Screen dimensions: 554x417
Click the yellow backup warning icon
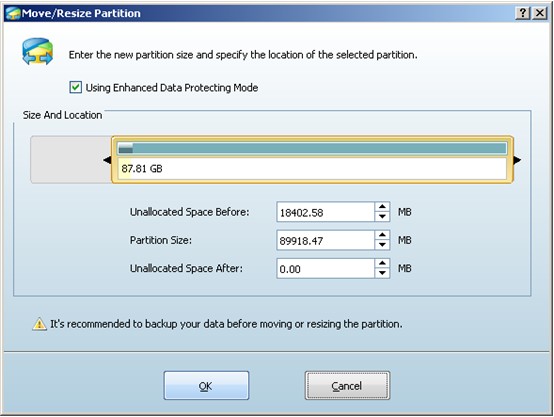pyautogui.click(x=39, y=324)
